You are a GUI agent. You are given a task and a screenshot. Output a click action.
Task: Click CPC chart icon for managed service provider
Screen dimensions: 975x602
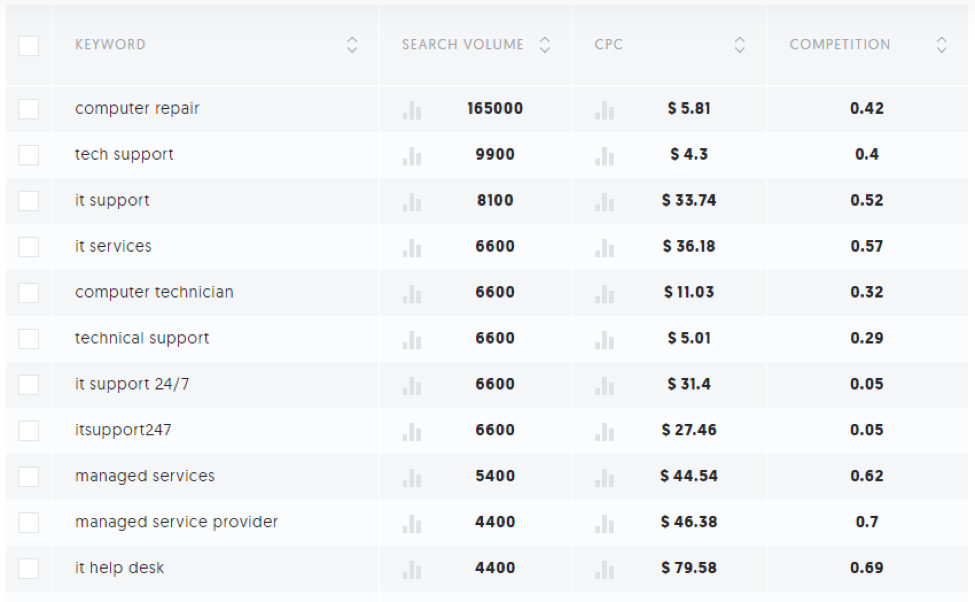[604, 523]
